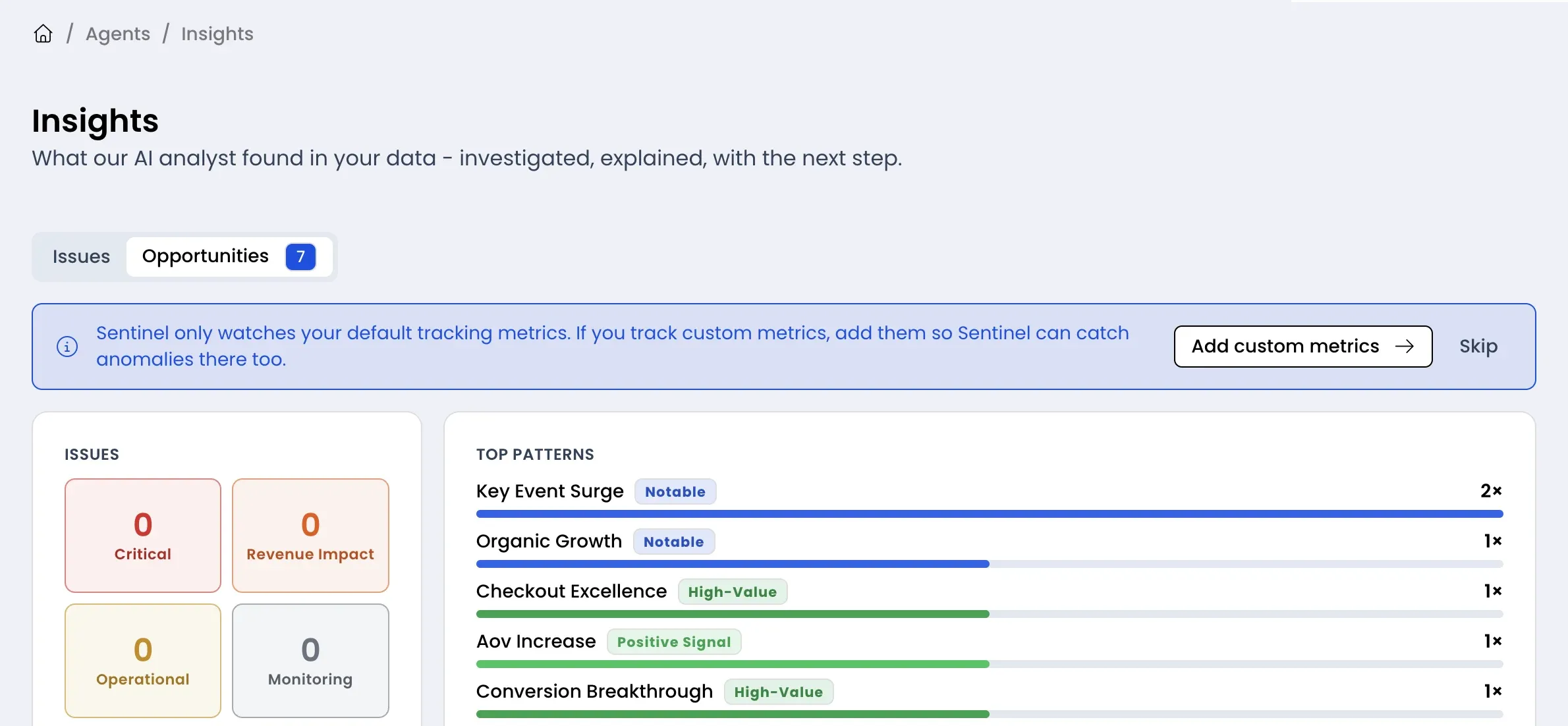
Task: Click the Organic Growth progress bar
Action: [x=990, y=564]
